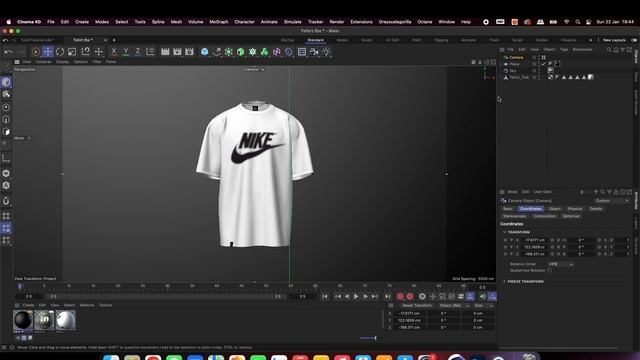Select the white material thumbnail
Viewport: 640px width, 360px height.
tap(65, 320)
